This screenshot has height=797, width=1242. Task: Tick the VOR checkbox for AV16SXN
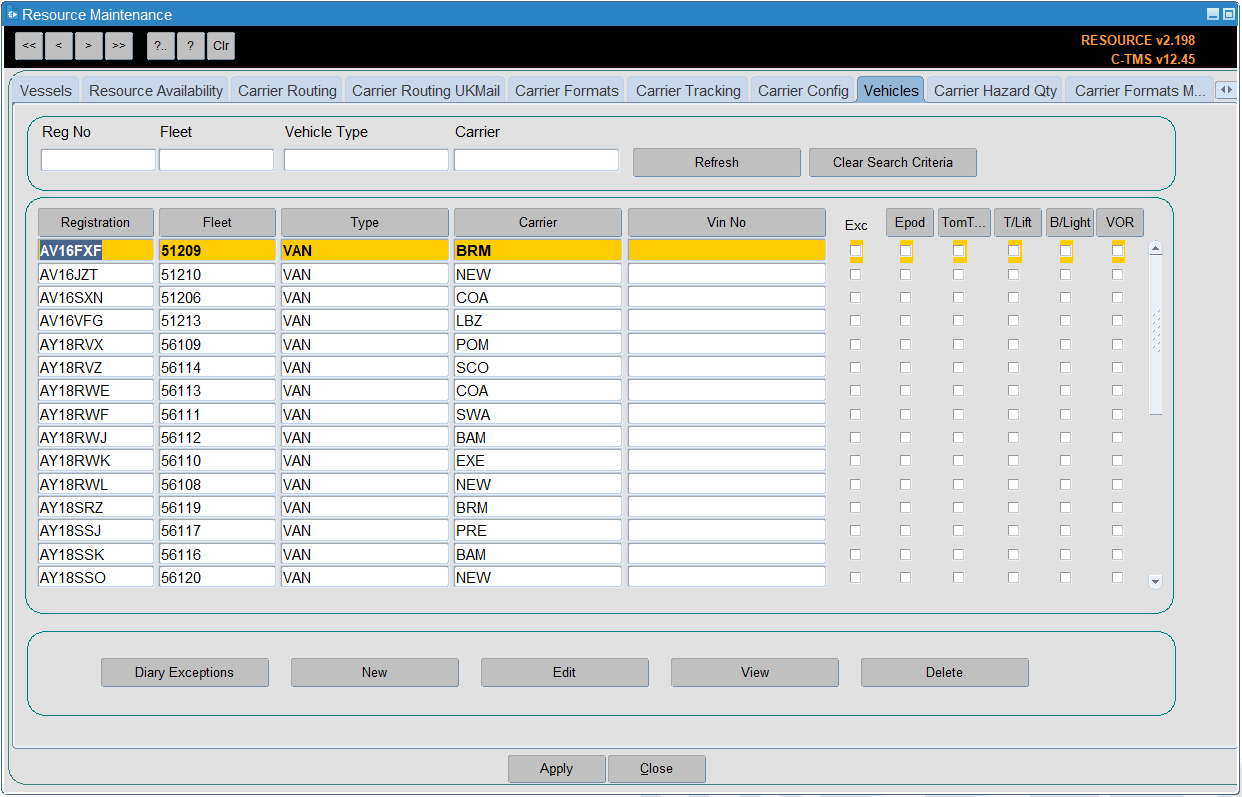(1117, 297)
